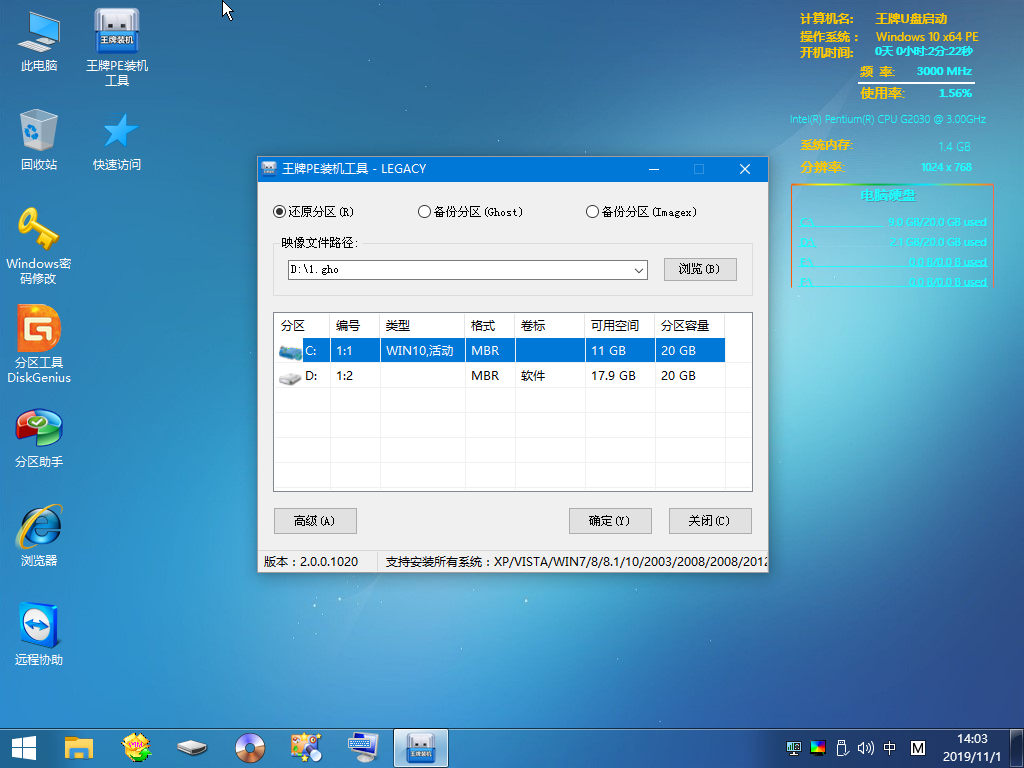Image resolution: width=1024 pixels, height=768 pixels.
Task: Select the 浏览器 Internet Explorer icon
Action: [x=39, y=536]
